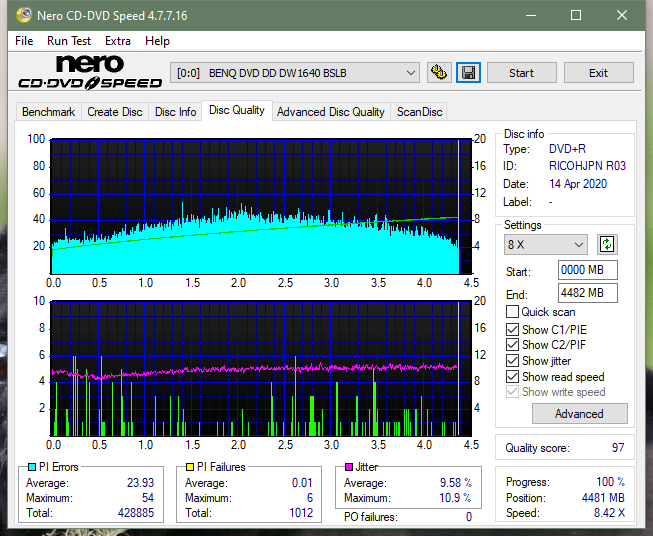Click the PI Failures jitter graph
653x536 pixels.
pos(261,369)
